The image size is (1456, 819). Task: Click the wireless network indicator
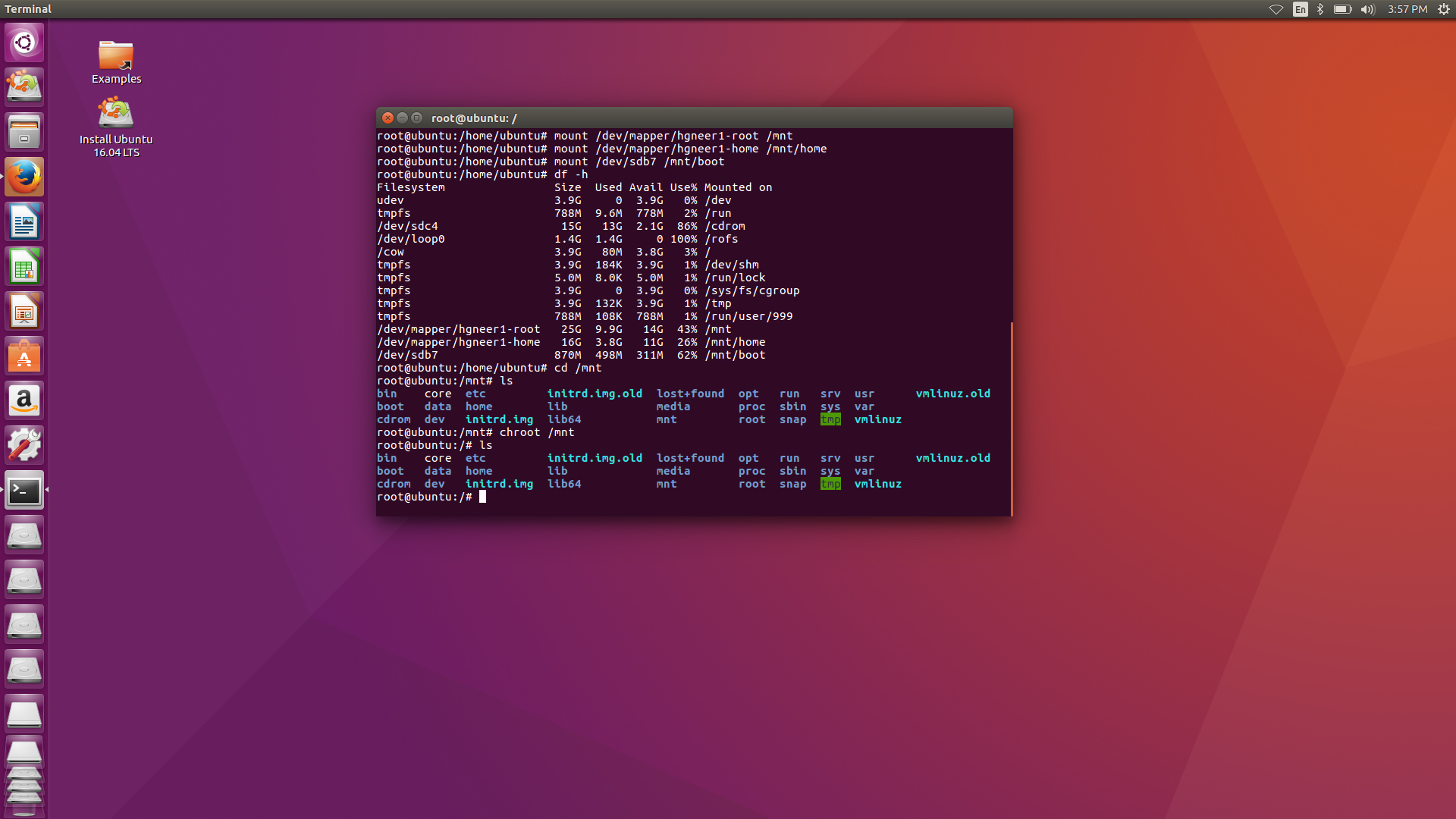coord(1276,9)
